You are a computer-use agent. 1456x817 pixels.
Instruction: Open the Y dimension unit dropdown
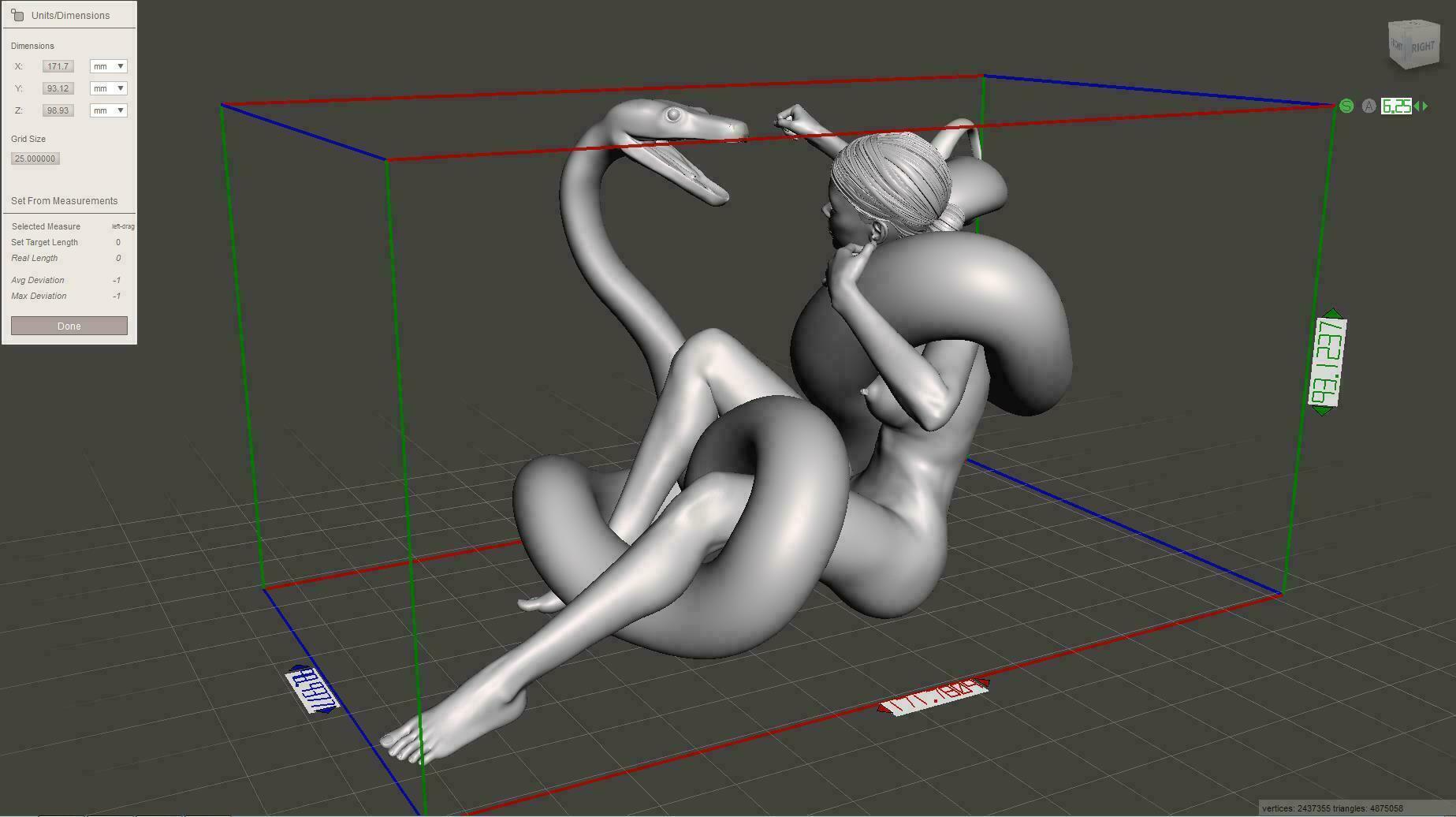(x=109, y=88)
